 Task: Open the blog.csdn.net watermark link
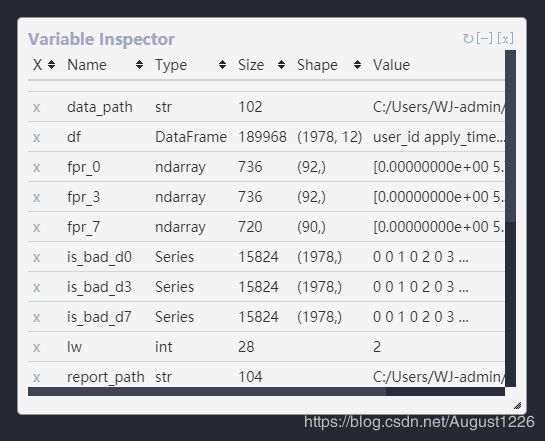pos(419,422)
